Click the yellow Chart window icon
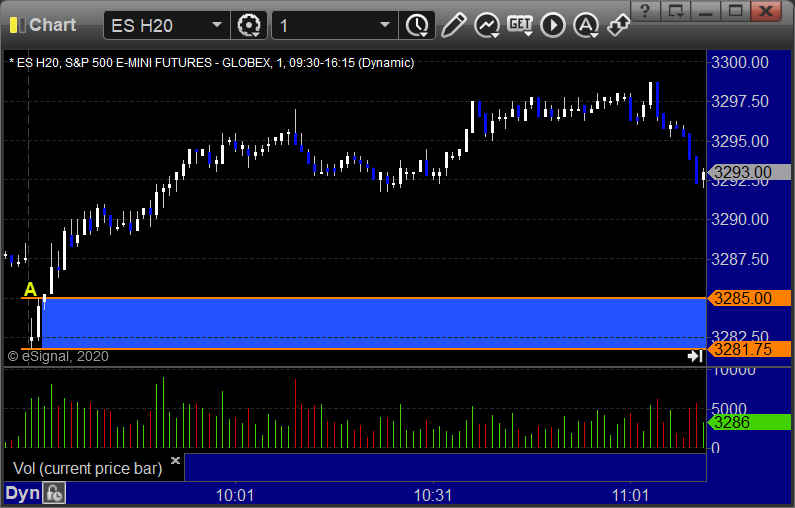This screenshot has width=795, height=508. tap(17, 25)
